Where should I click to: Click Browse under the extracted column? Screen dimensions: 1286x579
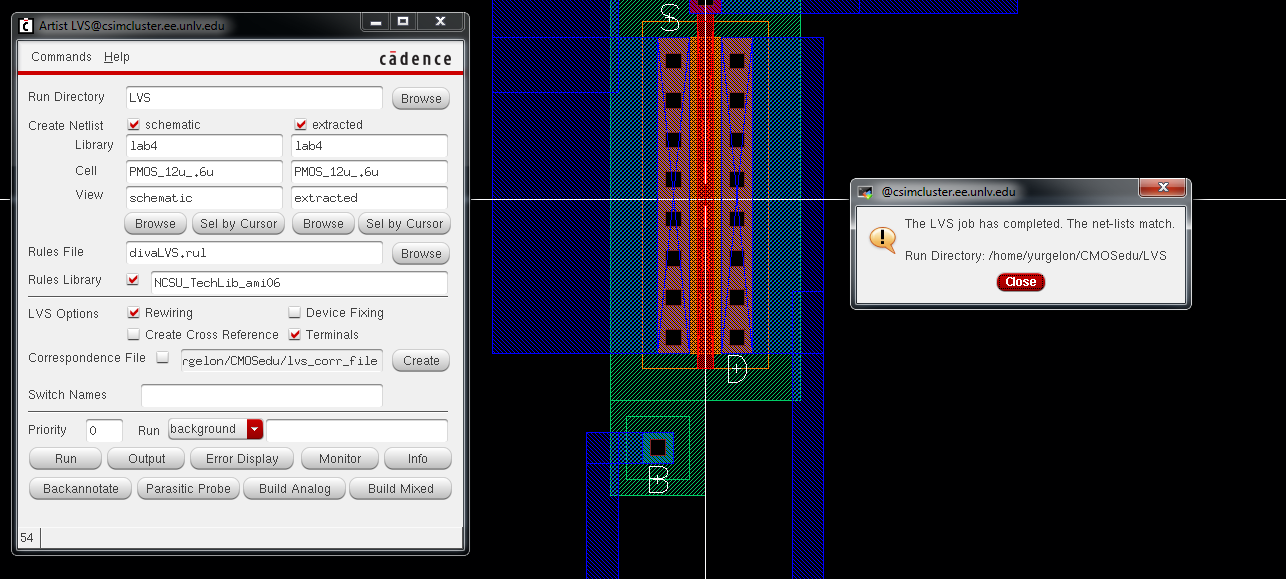[x=323, y=224]
